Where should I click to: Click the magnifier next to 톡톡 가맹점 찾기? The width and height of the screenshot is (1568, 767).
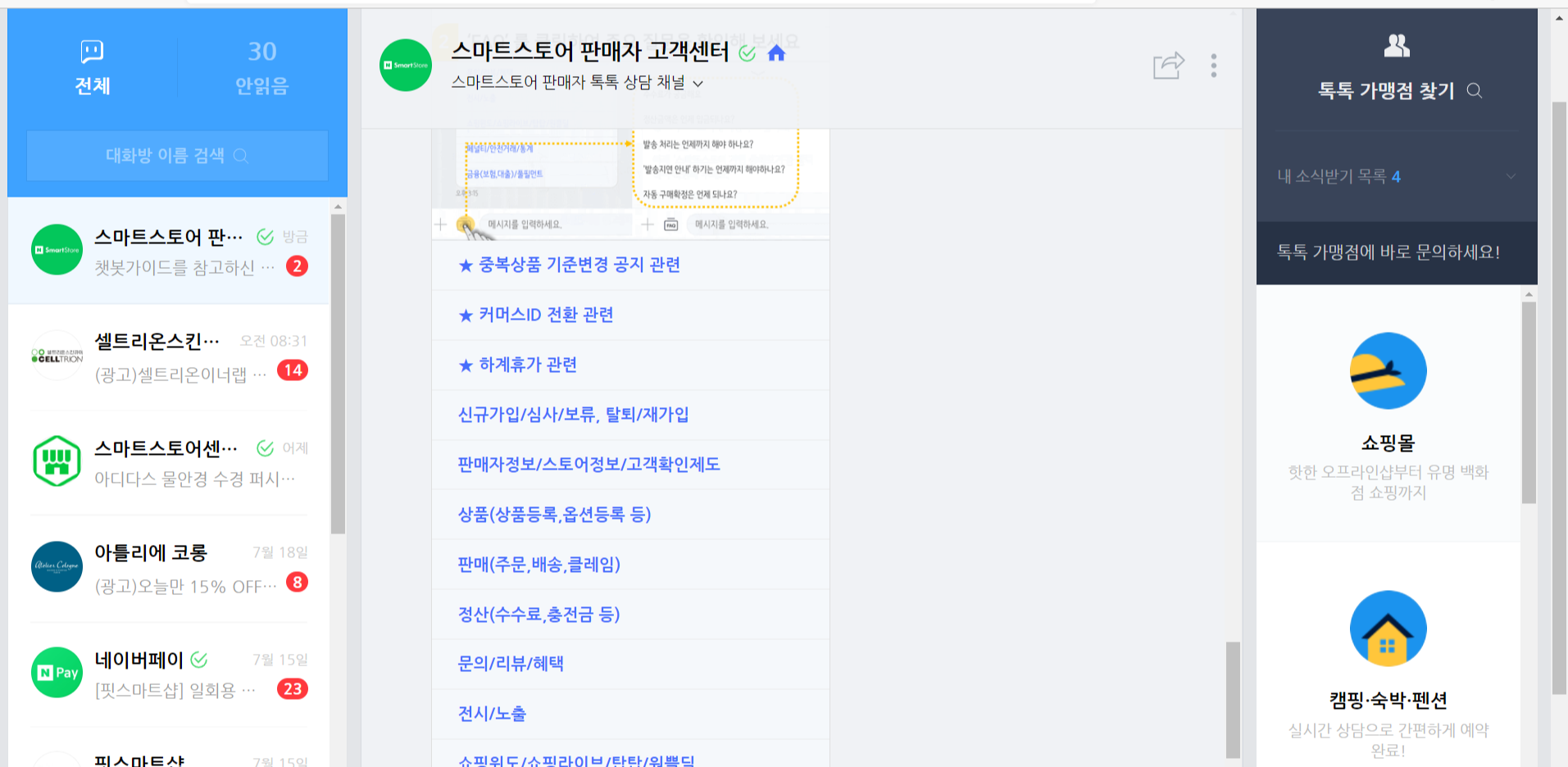click(x=1475, y=90)
